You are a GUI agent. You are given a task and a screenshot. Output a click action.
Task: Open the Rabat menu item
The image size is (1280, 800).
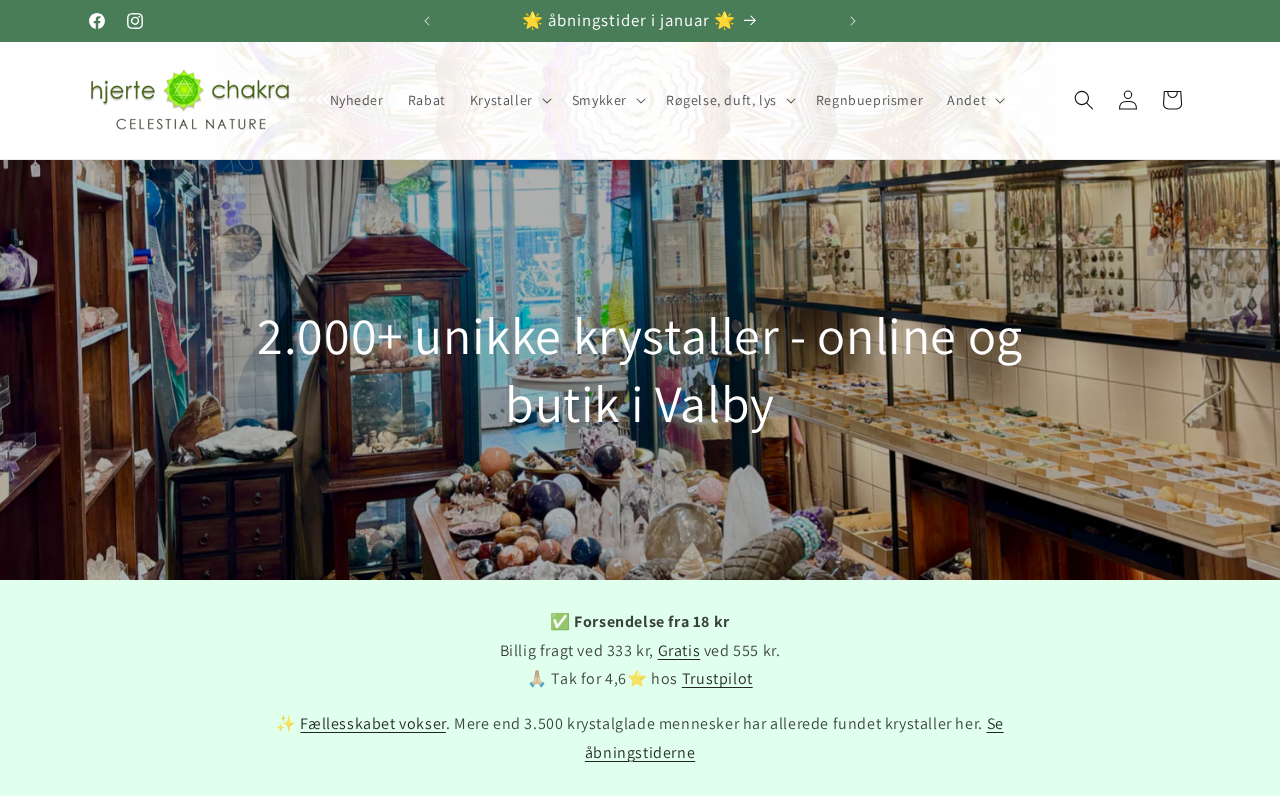coord(427,100)
